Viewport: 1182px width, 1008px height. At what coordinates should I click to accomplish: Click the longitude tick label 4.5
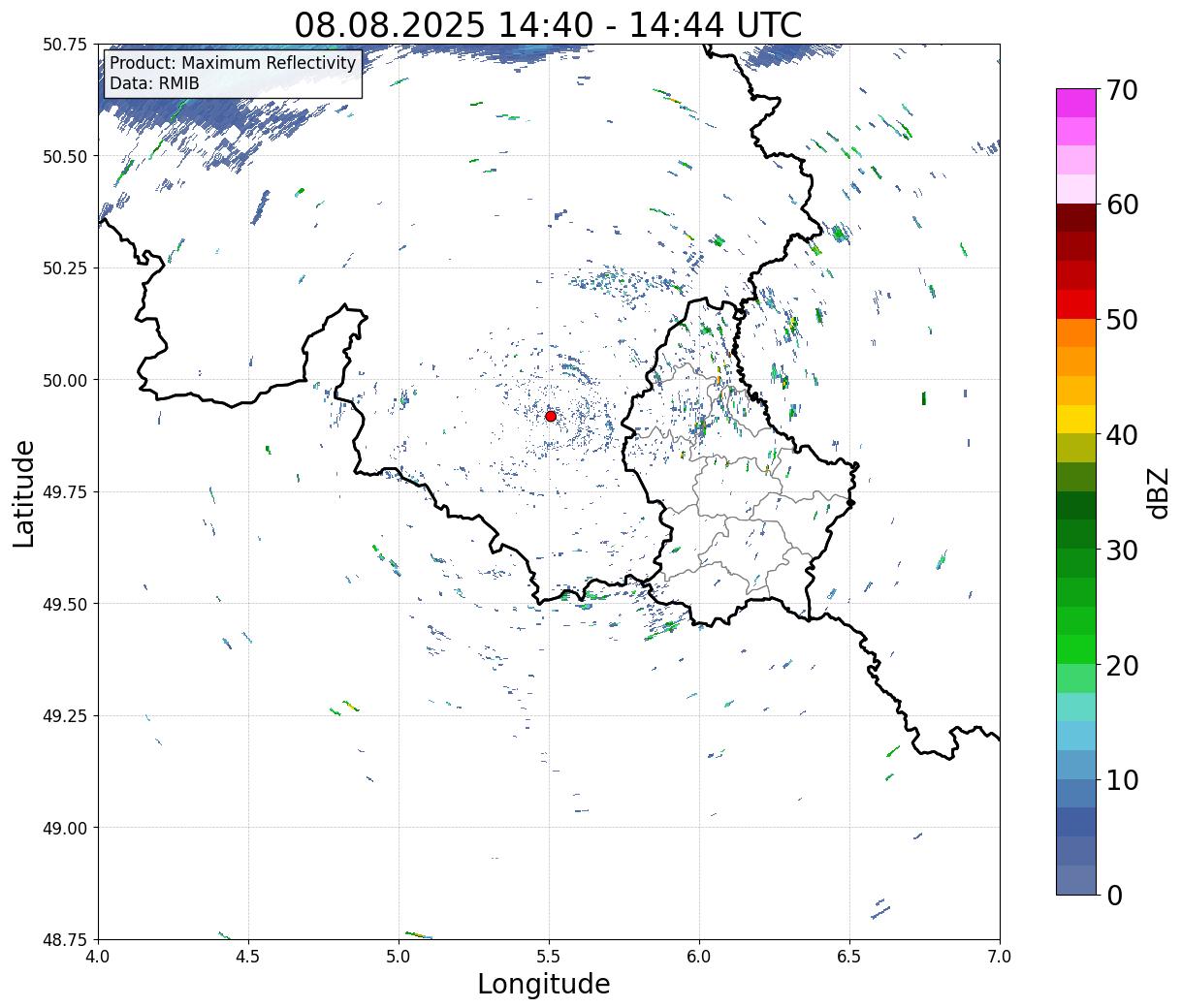248,957
